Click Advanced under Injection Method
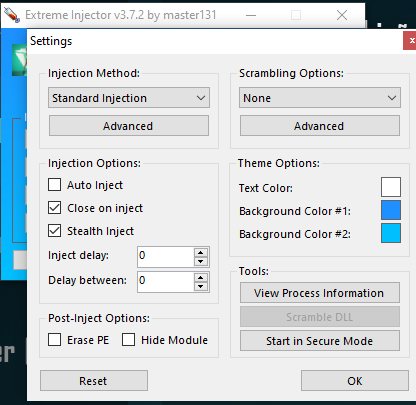Image resolution: width=416 pixels, height=405 pixels. tap(129, 126)
